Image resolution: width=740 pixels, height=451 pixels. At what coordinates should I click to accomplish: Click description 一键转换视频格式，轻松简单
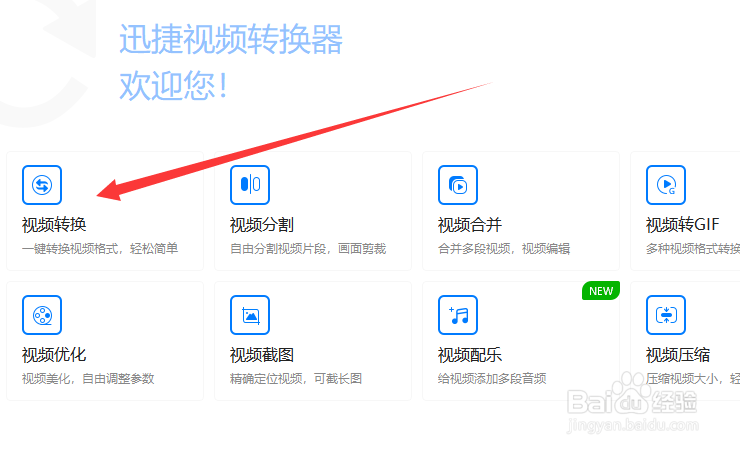point(100,249)
